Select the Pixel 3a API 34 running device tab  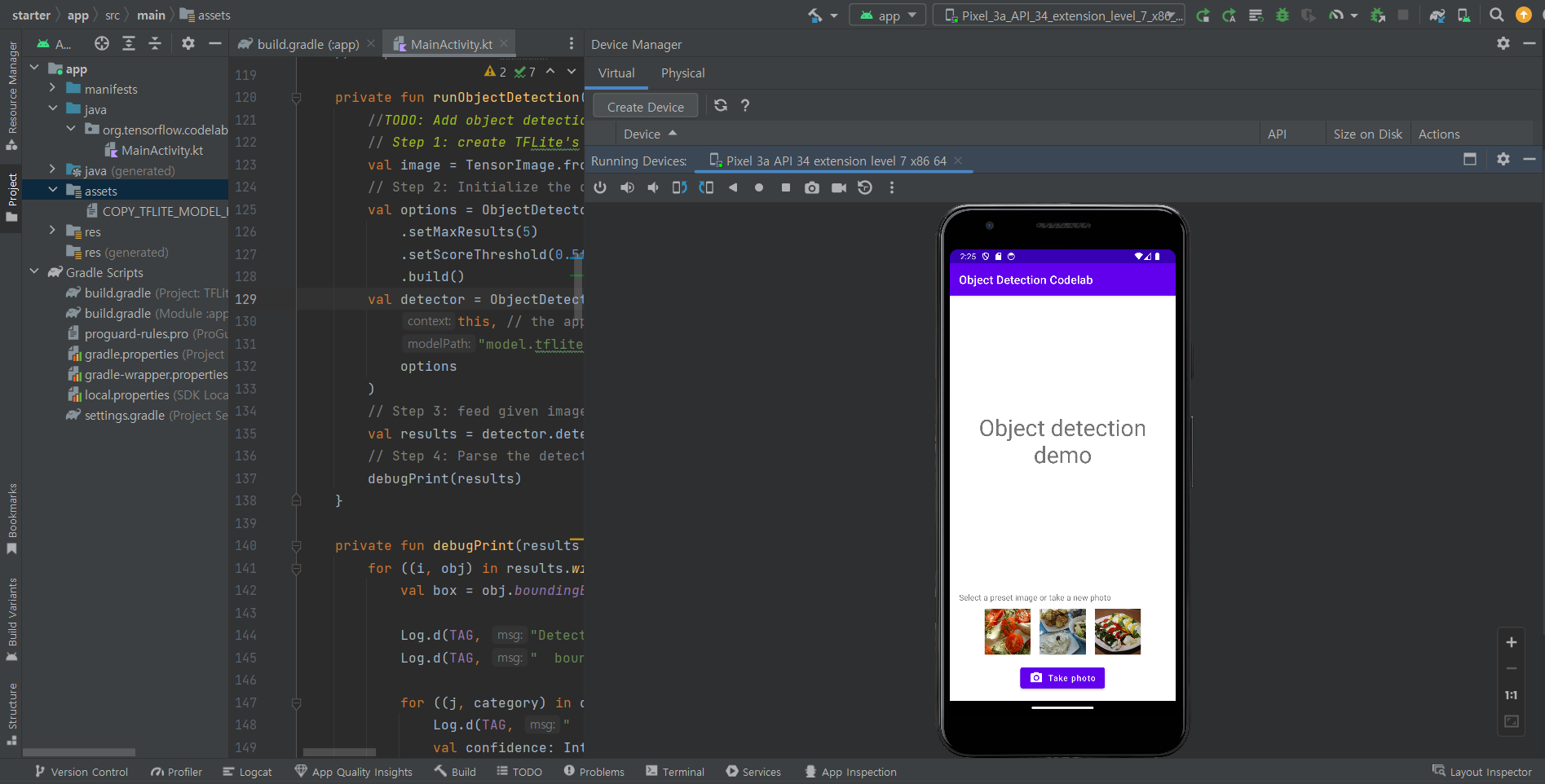[x=835, y=161]
